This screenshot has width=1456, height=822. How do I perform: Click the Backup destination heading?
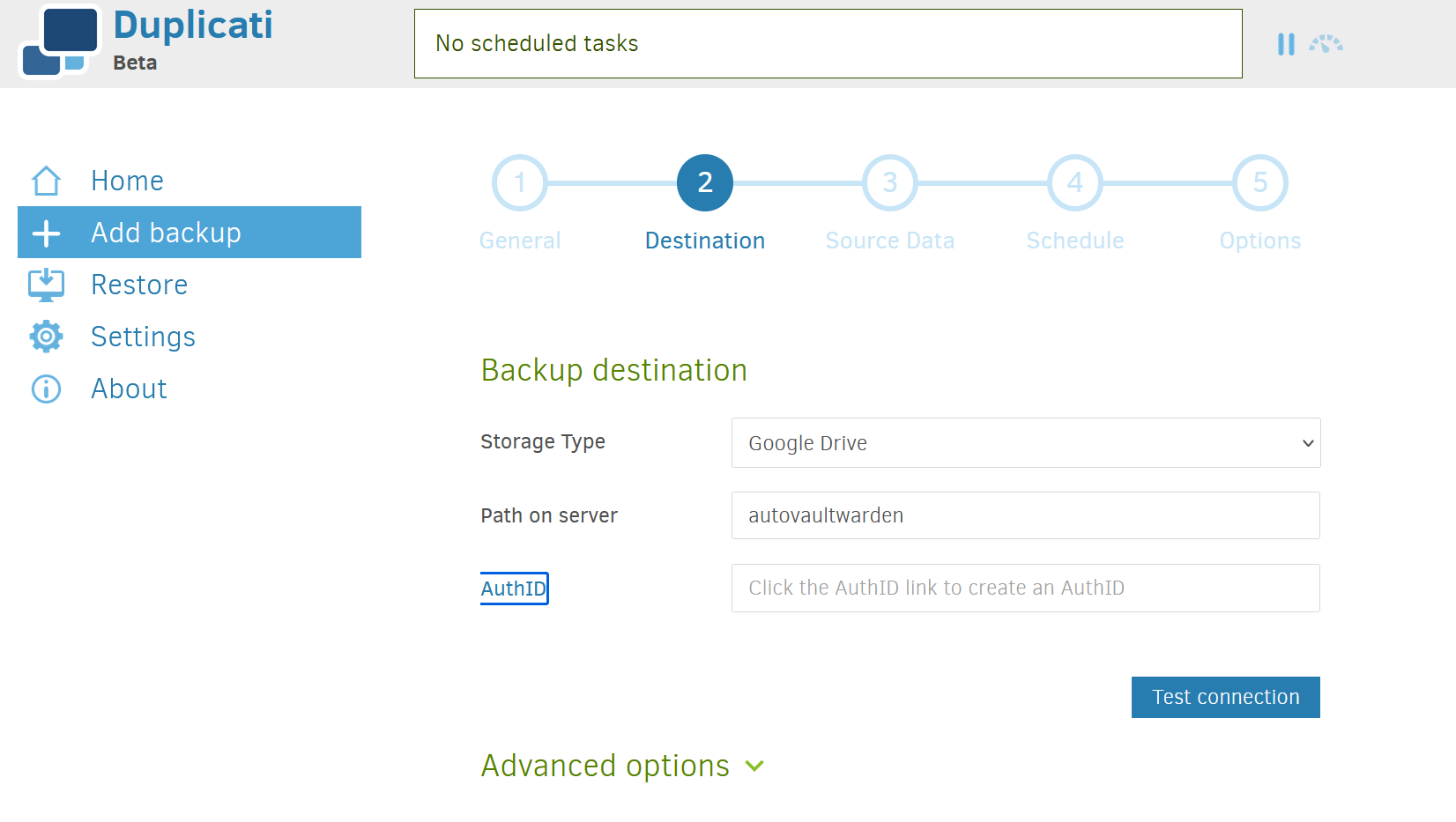point(614,370)
